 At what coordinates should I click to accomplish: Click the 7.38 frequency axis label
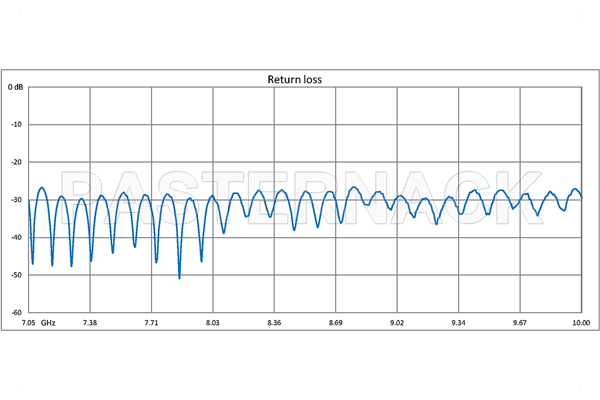(x=90, y=323)
